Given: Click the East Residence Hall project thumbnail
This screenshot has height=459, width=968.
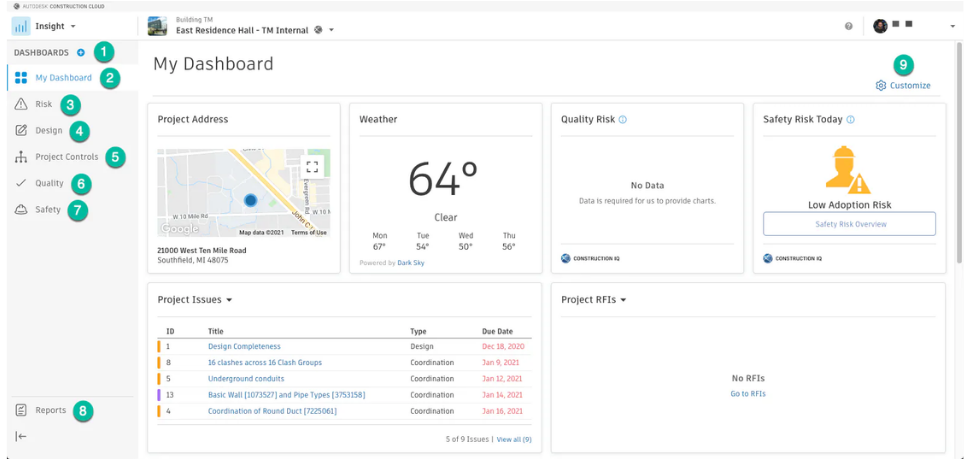Looking at the screenshot, I should [158, 26].
